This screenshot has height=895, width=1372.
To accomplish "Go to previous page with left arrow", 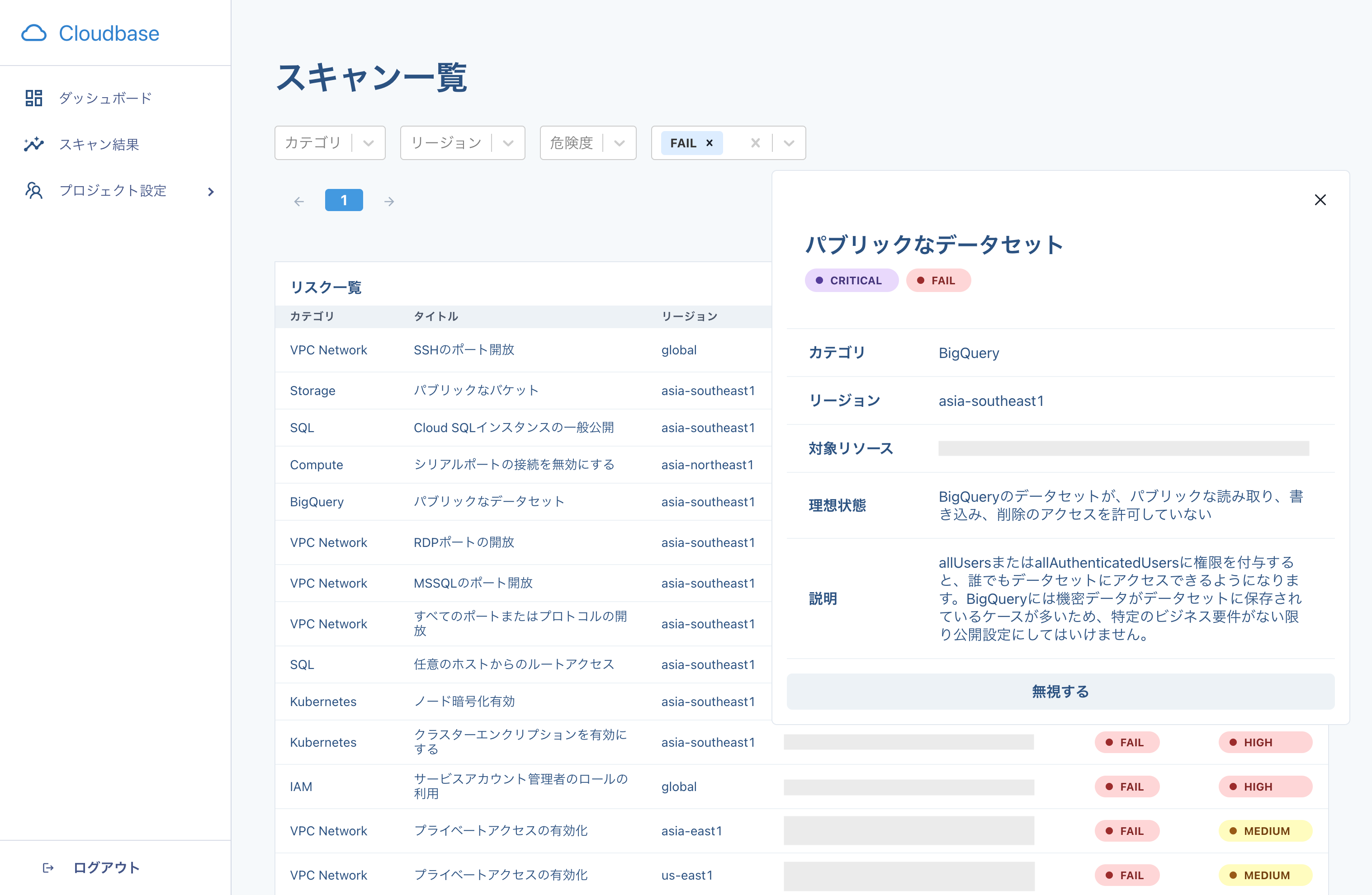I will coord(298,201).
